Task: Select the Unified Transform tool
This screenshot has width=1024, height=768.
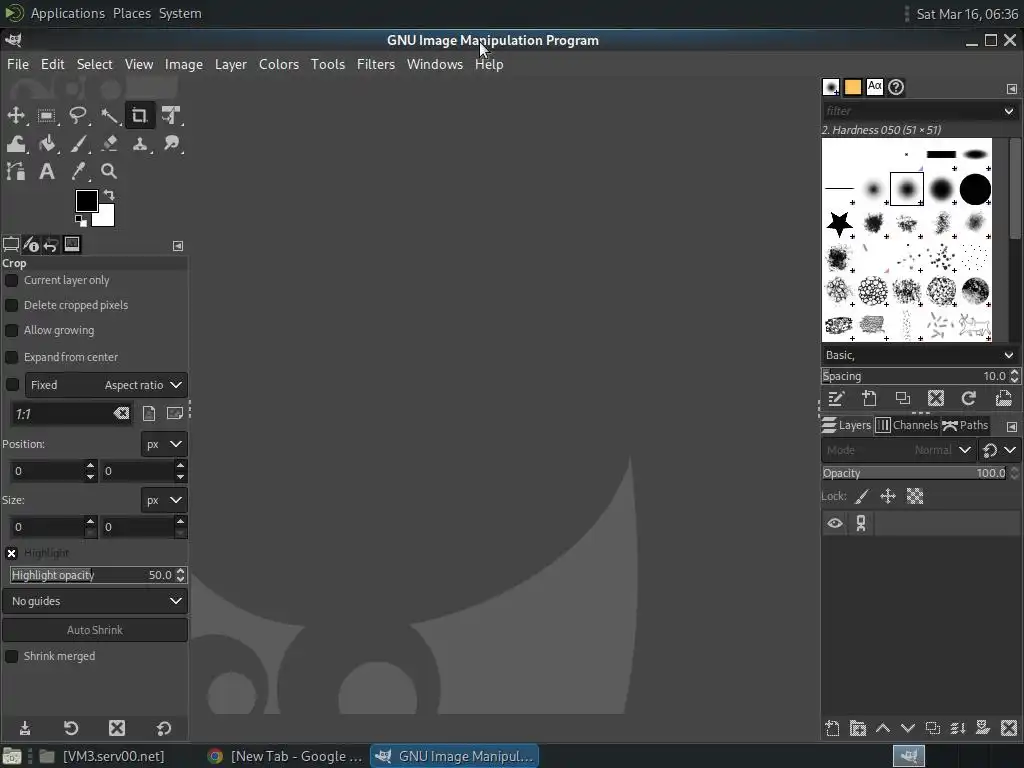Action: point(171,116)
